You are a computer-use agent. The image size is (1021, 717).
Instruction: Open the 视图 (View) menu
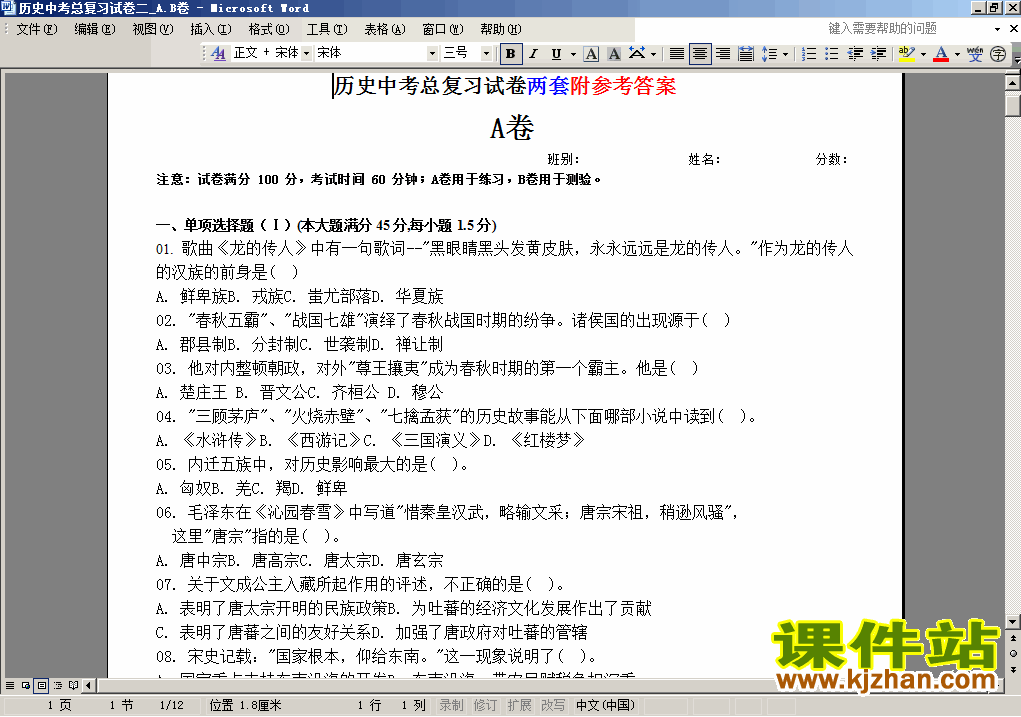[x=152, y=29]
